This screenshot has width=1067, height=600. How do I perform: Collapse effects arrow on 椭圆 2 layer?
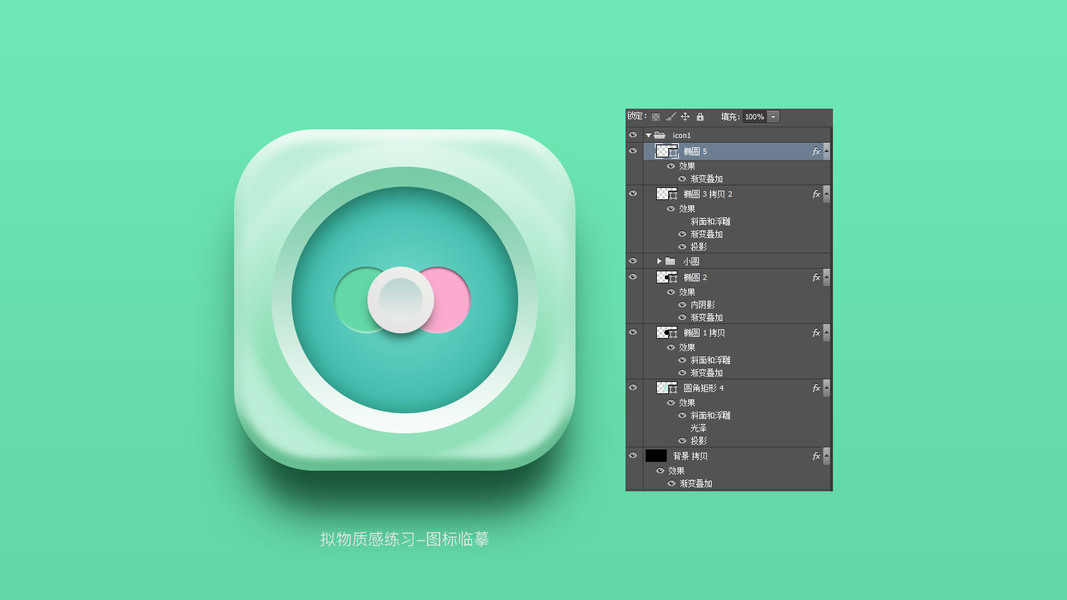(x=827, y=277)
